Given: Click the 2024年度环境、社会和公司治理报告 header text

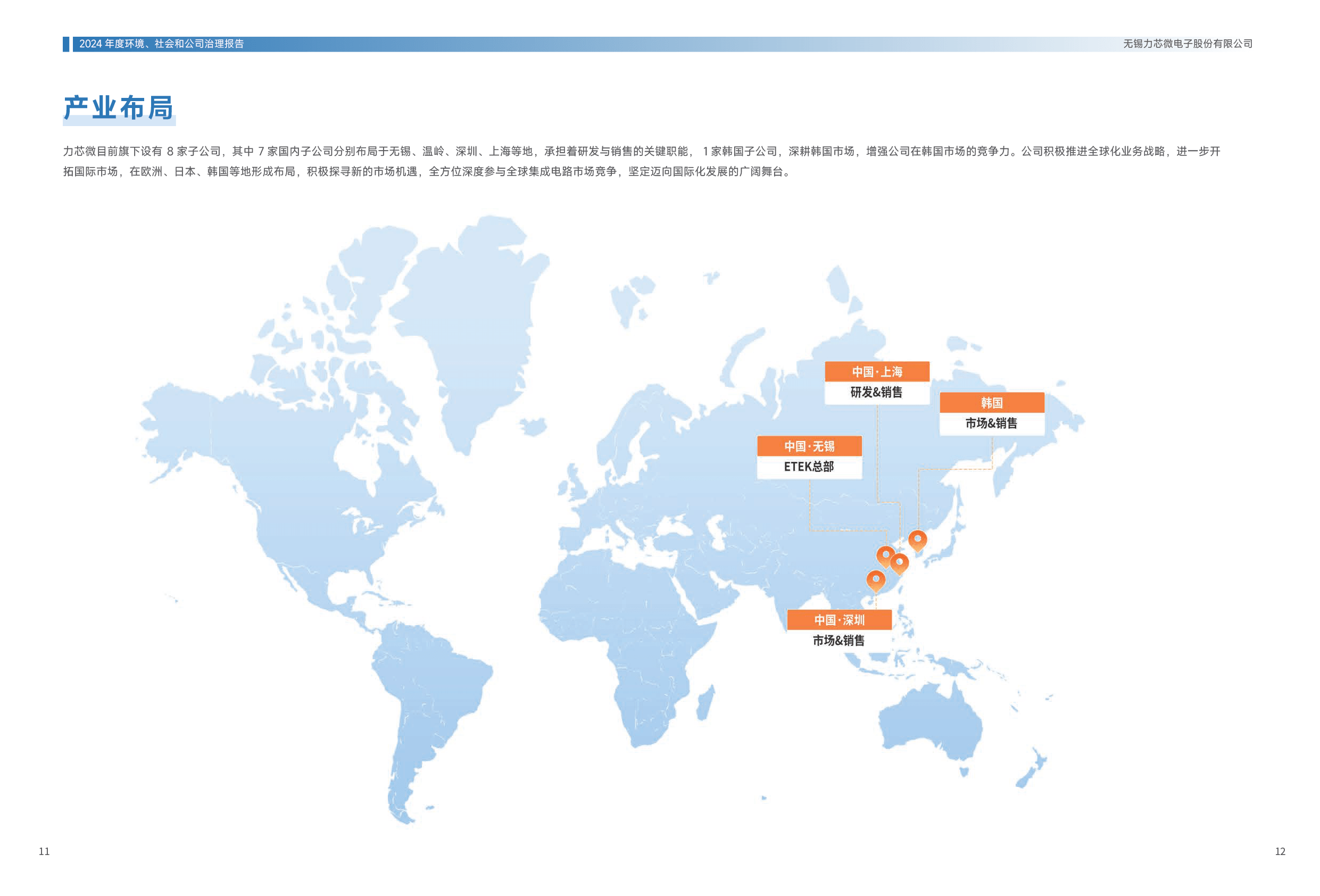Looking at the screenshot, I should (161, 44).
